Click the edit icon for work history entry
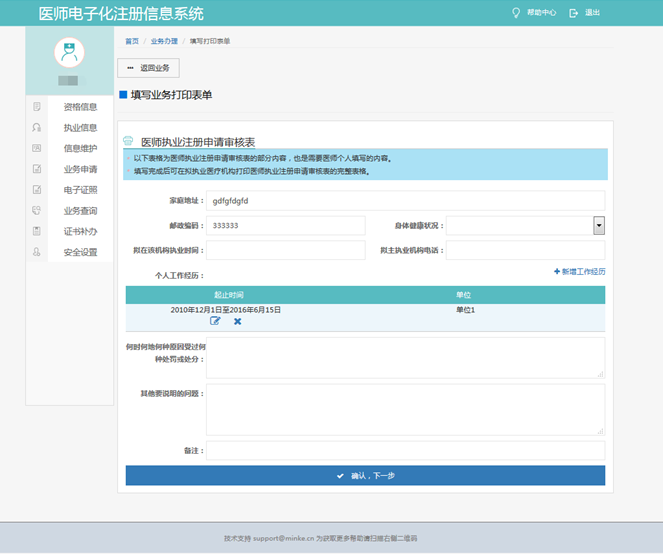This screenshot has width=669, height=554. click(x=215, y=321)
